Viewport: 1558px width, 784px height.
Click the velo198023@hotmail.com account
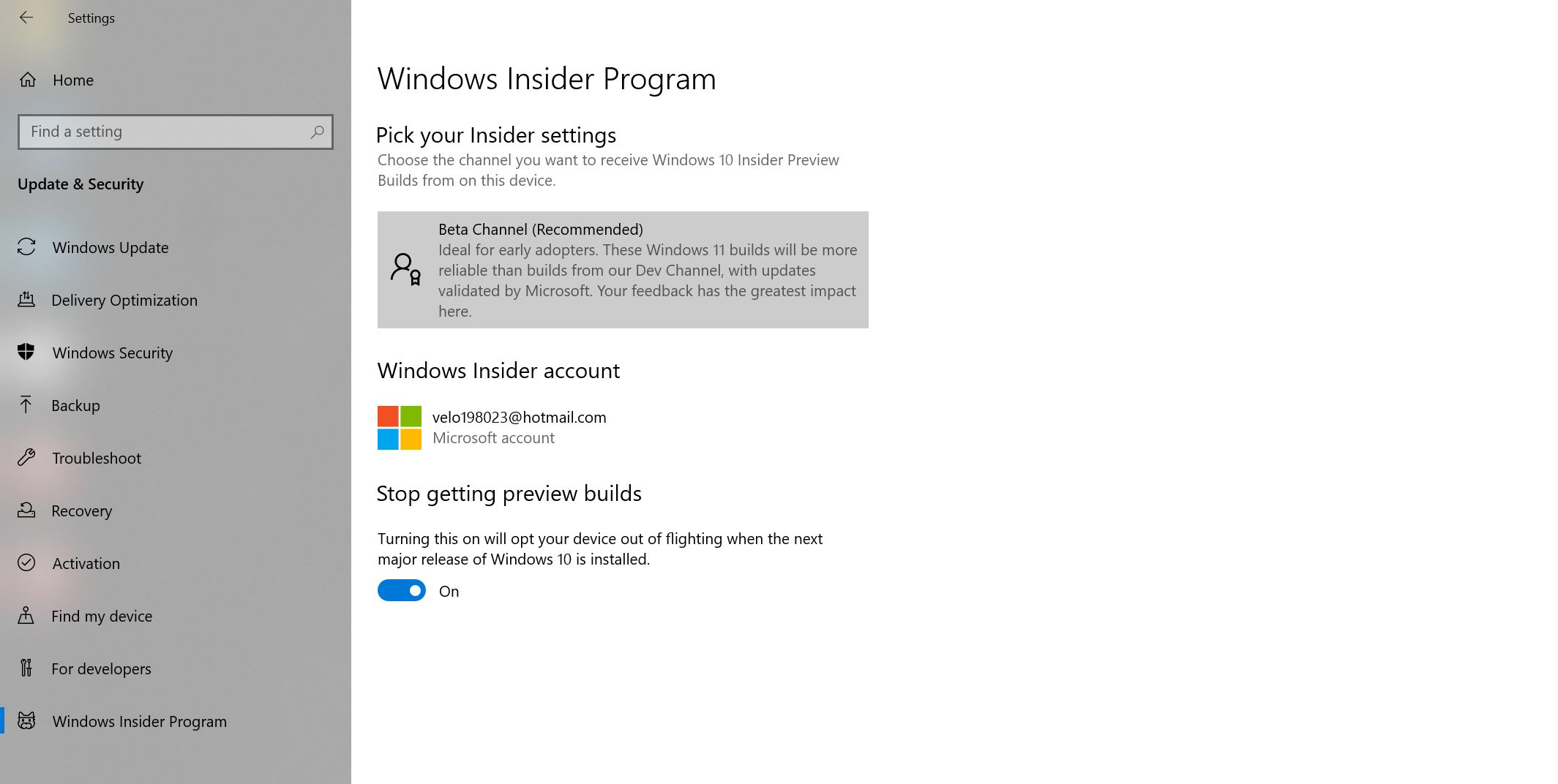[x=519, y=418]
